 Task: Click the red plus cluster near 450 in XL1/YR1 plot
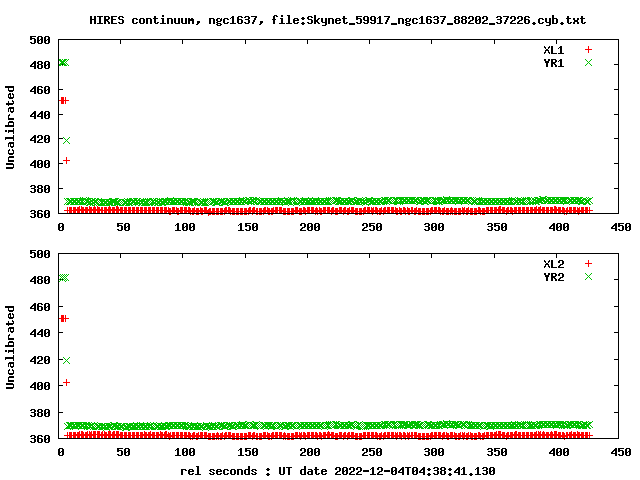click(64, 100)
